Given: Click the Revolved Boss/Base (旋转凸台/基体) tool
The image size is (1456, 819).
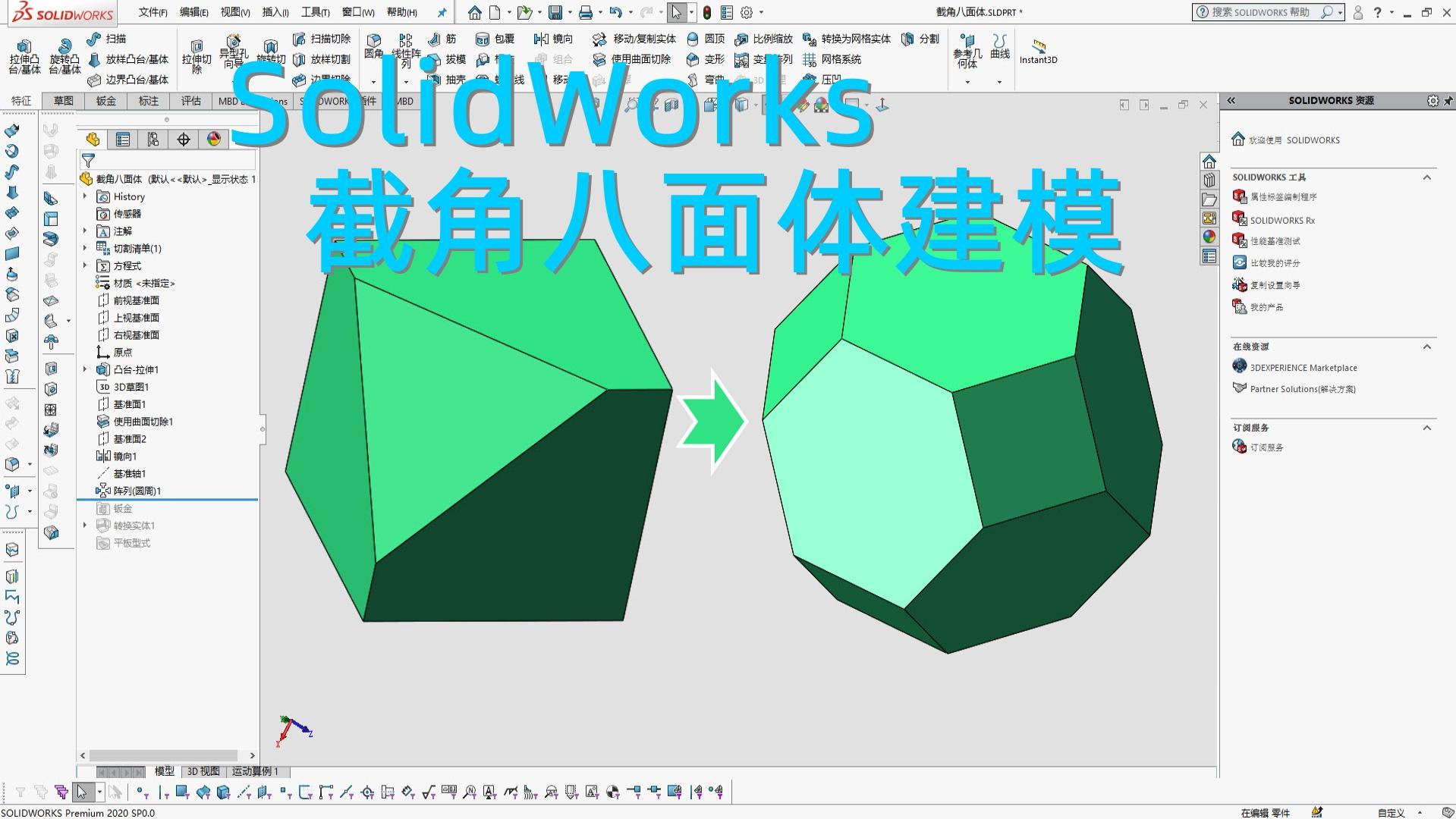Looking at the screenshot, I should (64, 57).
